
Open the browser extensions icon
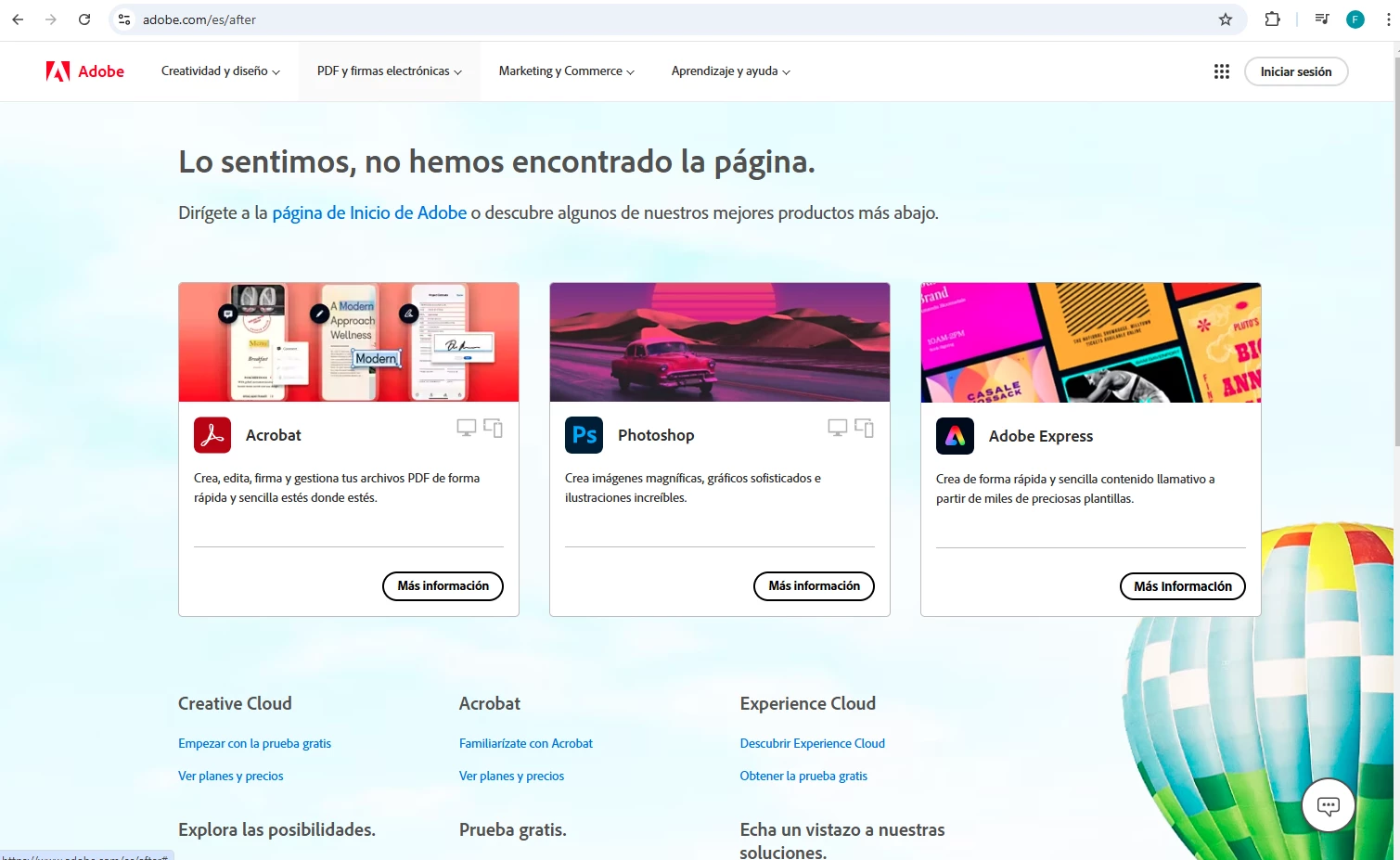pos(1273,19)
